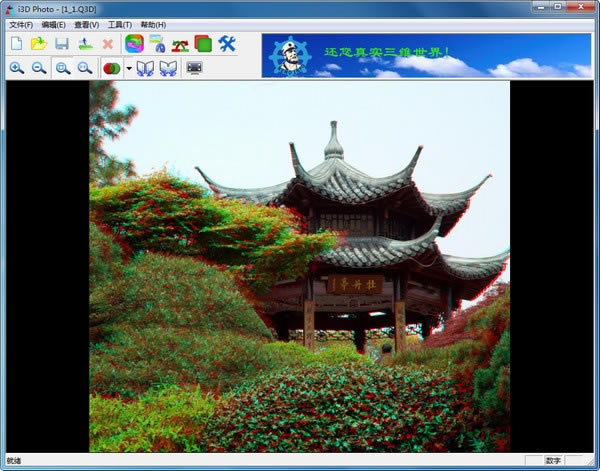Click the blue sky banner advertisement
This screenshot has height=471, width=600.
click(x=427, y=55)
